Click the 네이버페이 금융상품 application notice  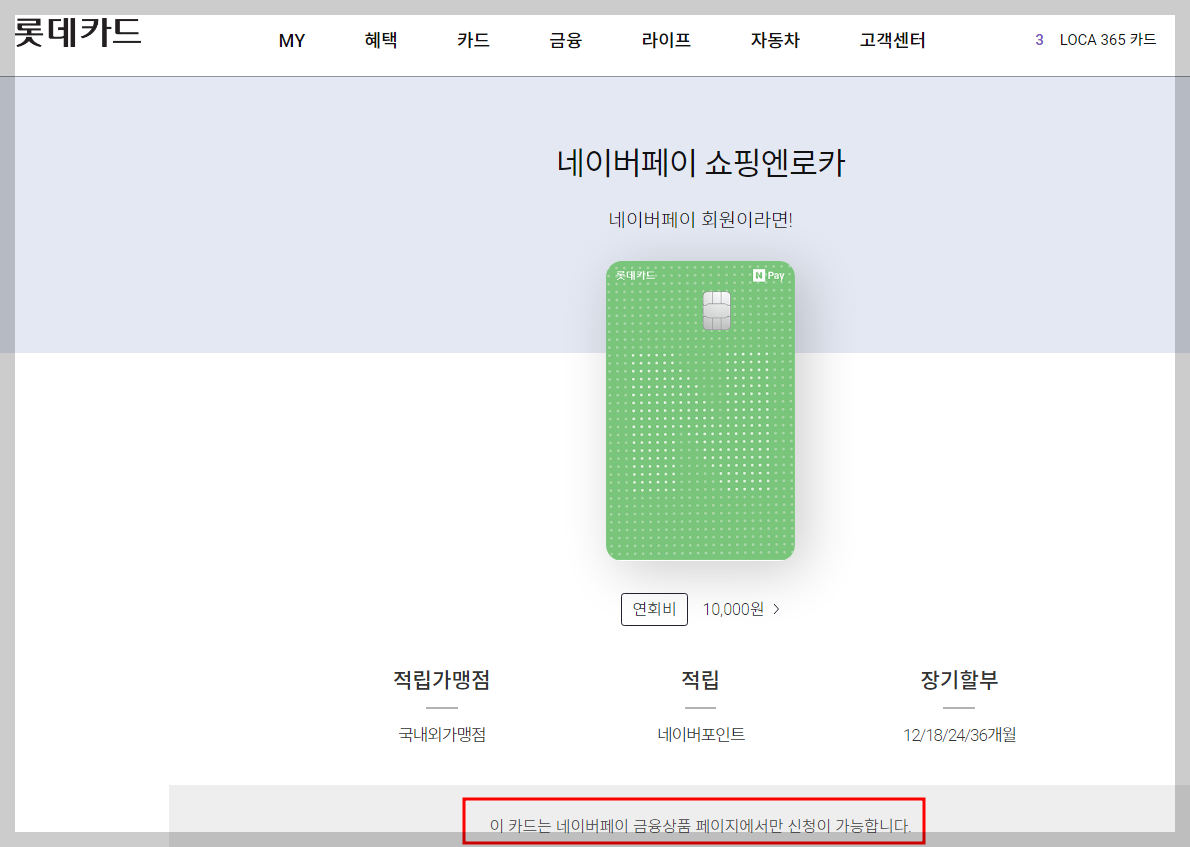(700, 825)
